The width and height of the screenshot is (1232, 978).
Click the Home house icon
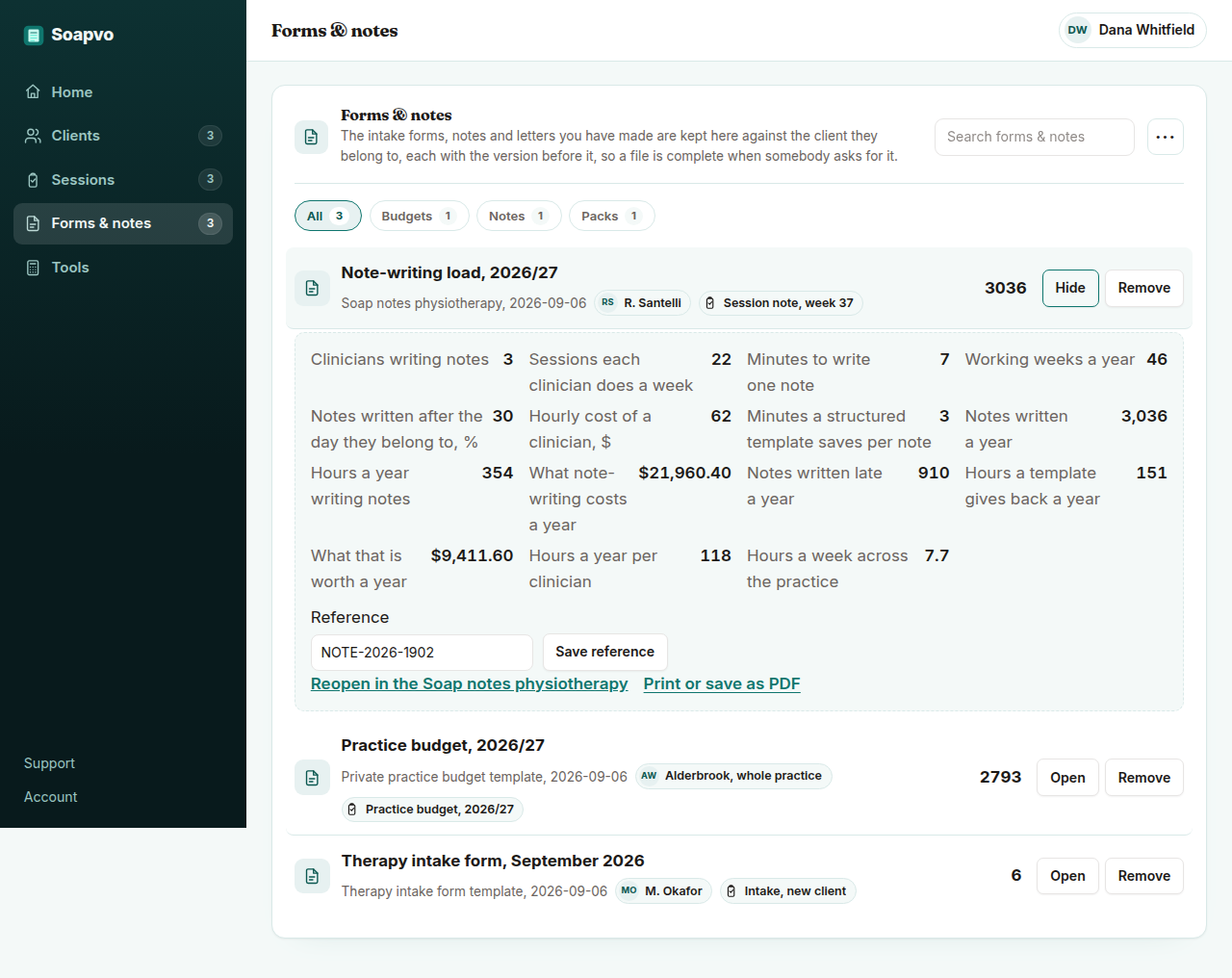click(33, 91)
